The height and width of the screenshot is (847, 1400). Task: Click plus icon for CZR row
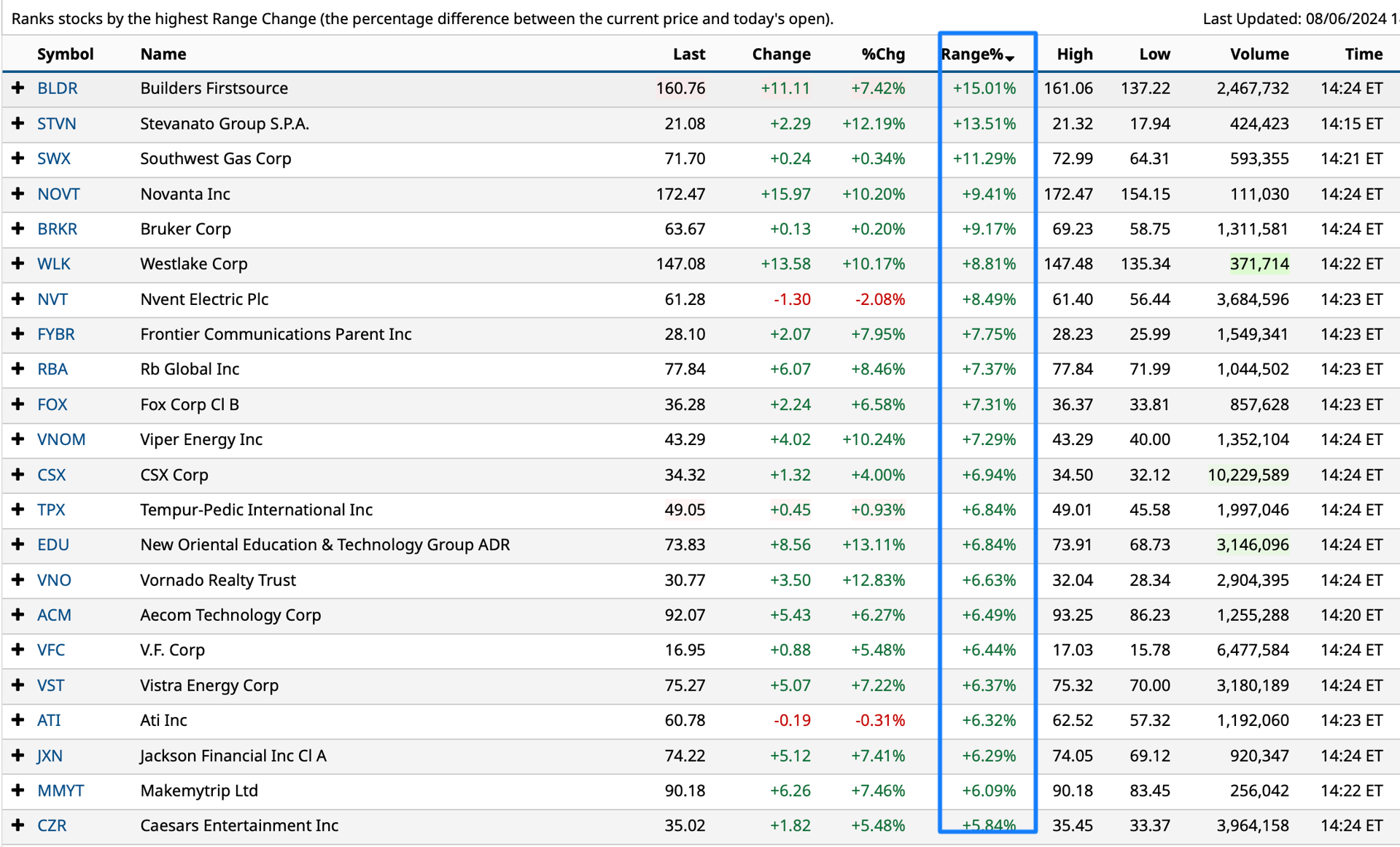18,826
